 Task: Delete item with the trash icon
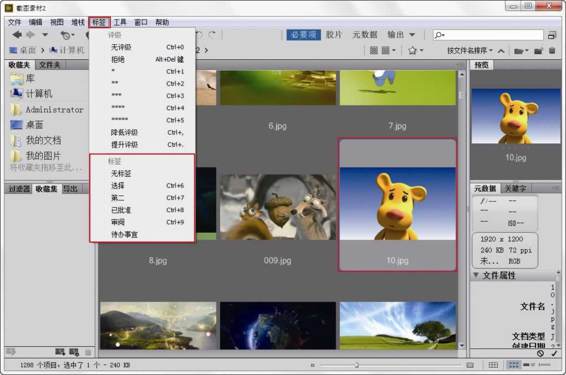[x=552, y=51]
